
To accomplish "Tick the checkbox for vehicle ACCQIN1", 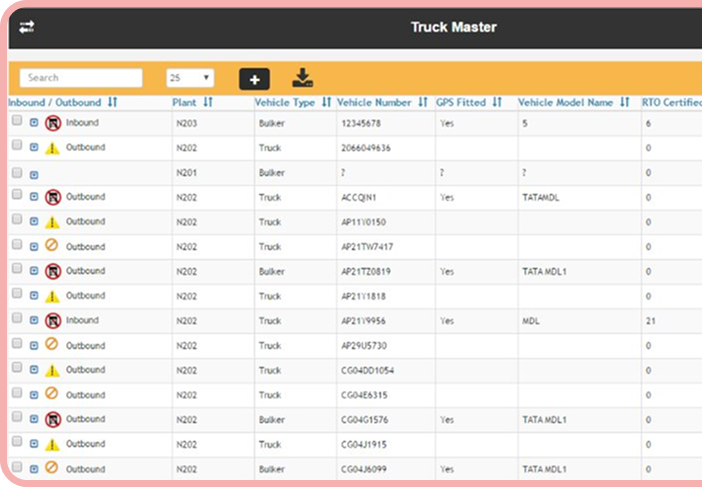I will click(x=17, y=196).
